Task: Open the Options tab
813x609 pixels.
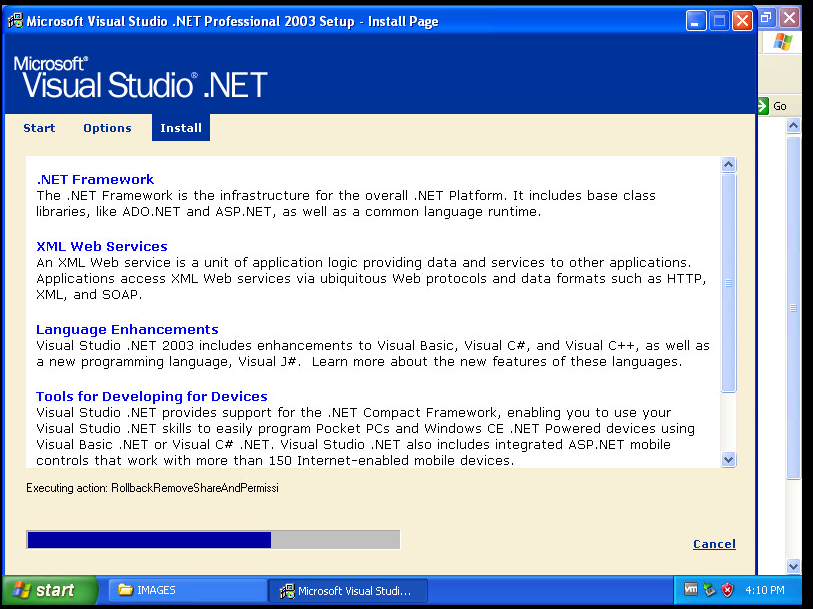Action: (x=107, y=128)
